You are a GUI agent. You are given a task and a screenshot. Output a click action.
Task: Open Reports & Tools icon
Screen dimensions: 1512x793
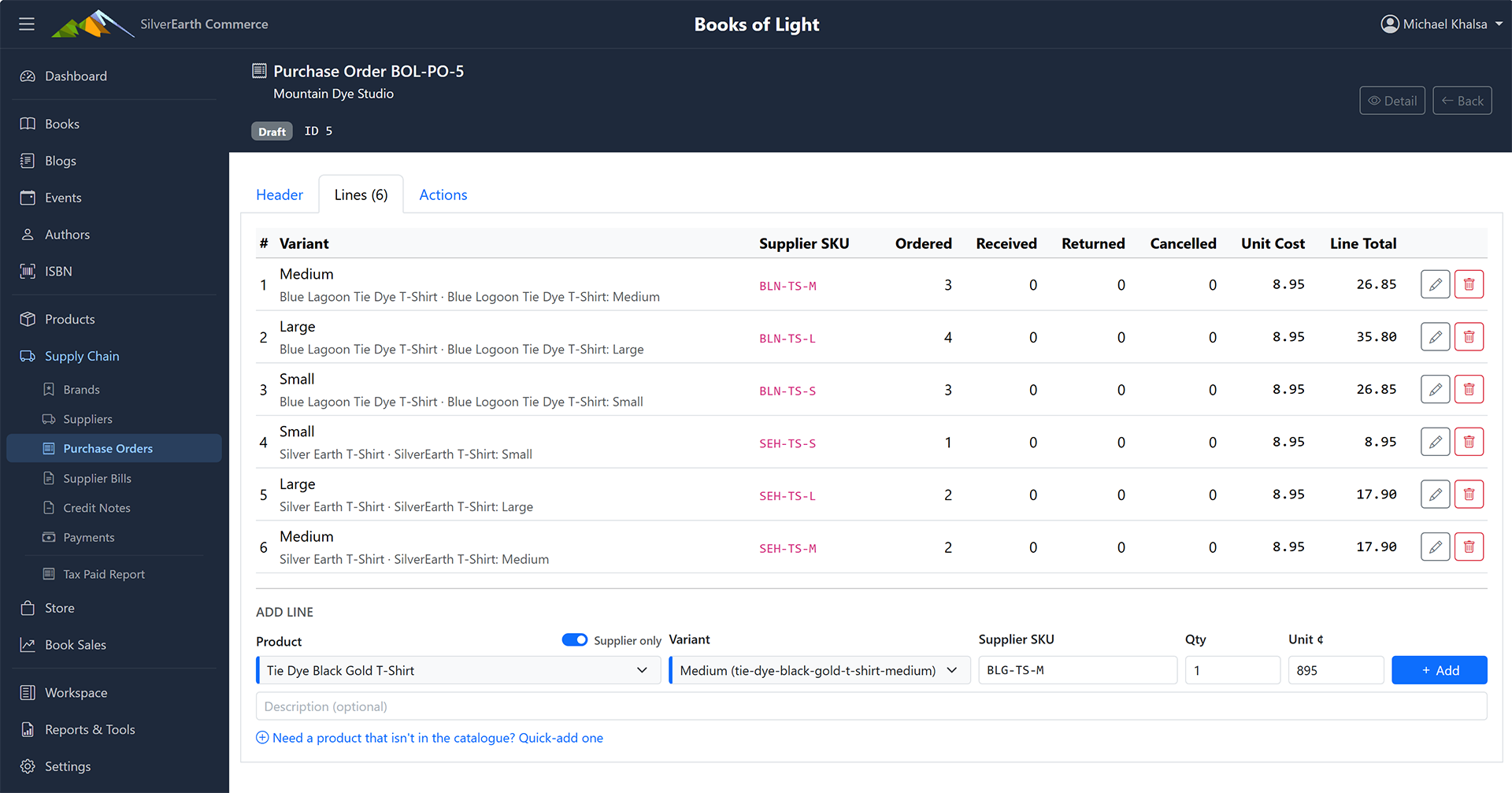[28, 730]
